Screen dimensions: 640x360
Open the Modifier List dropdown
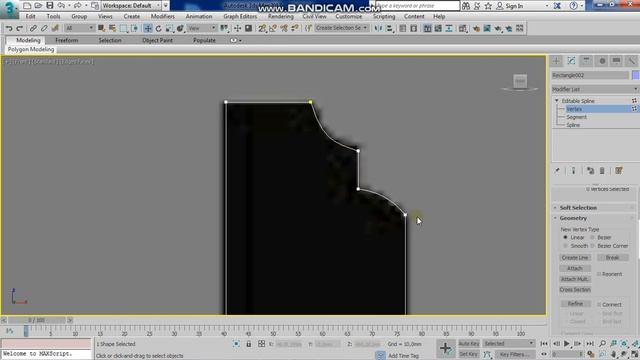coord(595,89)
